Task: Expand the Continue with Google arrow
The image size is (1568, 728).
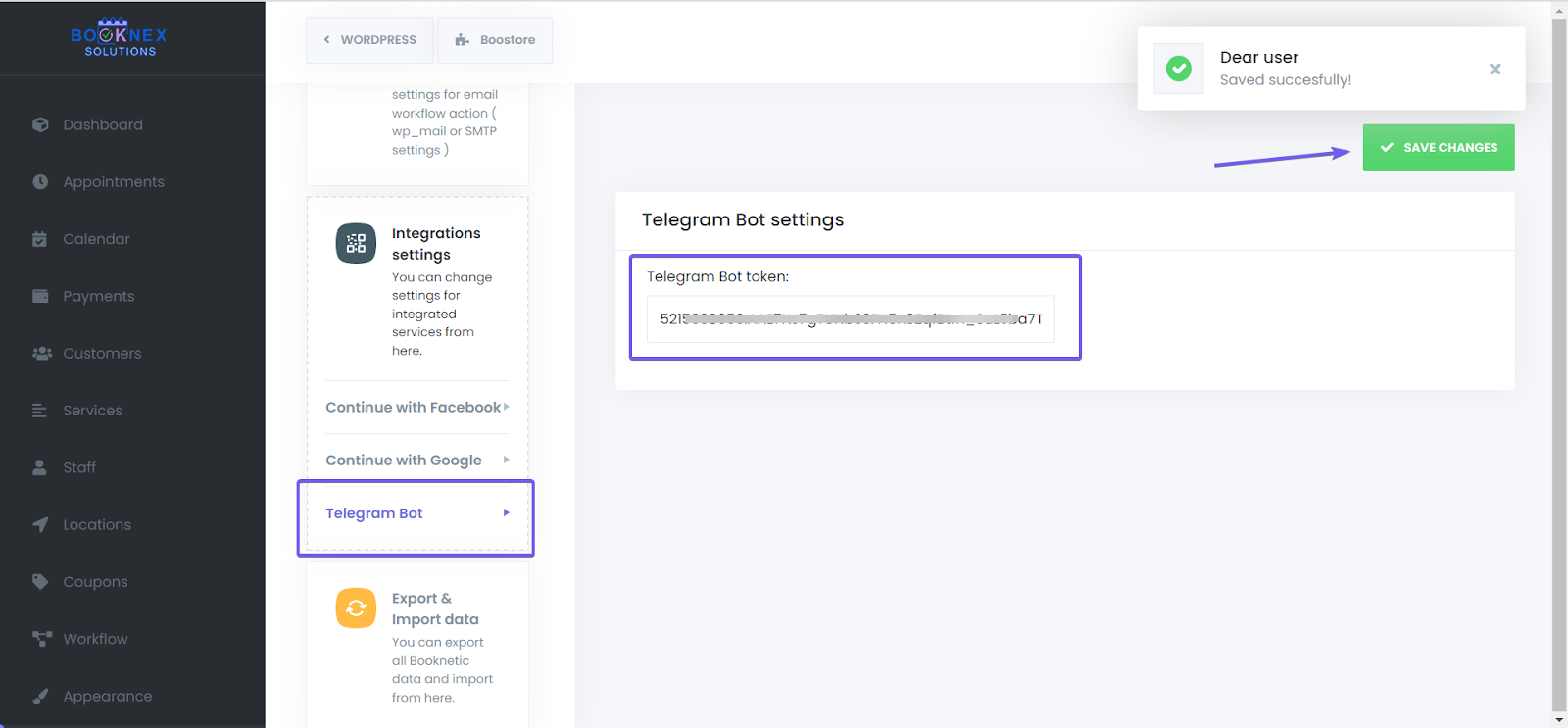Action: (x=506, y=460)
